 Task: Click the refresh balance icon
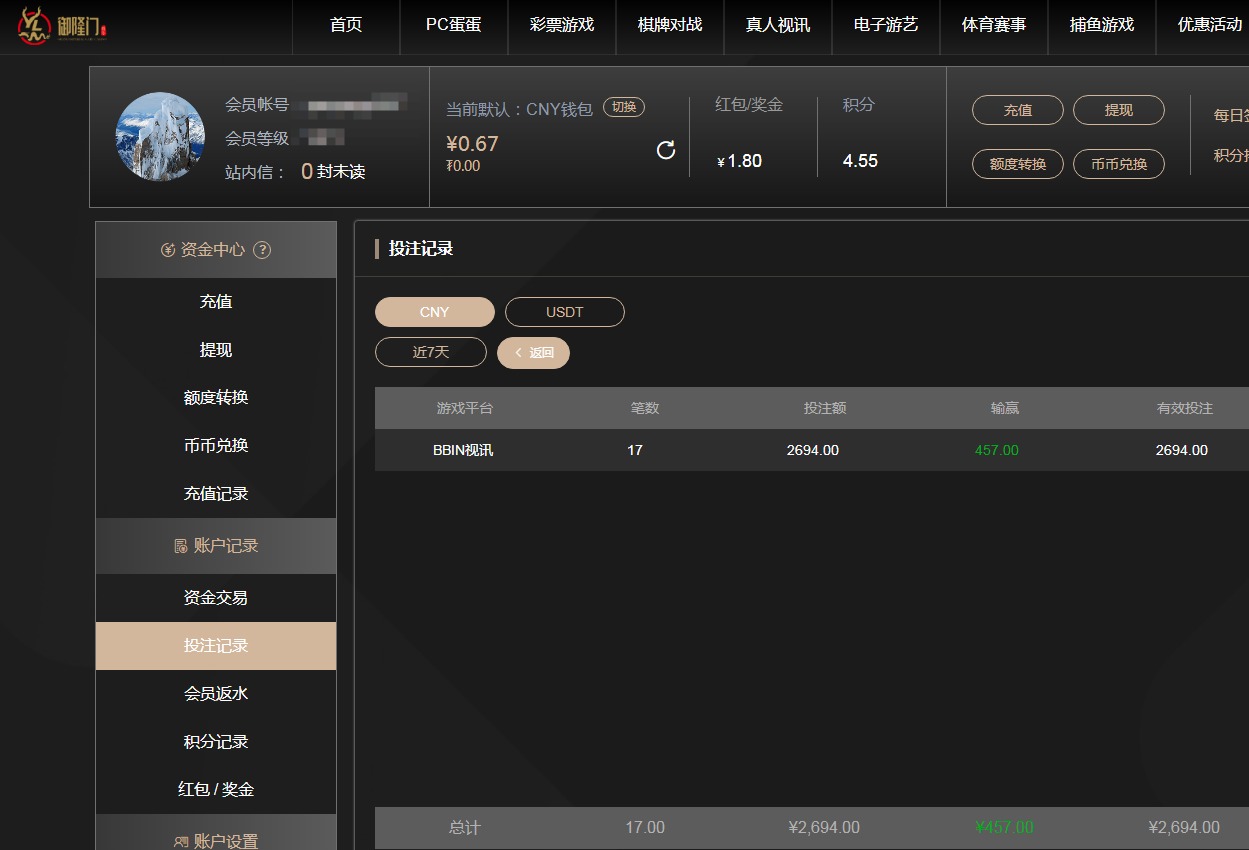tap(666, 150)
